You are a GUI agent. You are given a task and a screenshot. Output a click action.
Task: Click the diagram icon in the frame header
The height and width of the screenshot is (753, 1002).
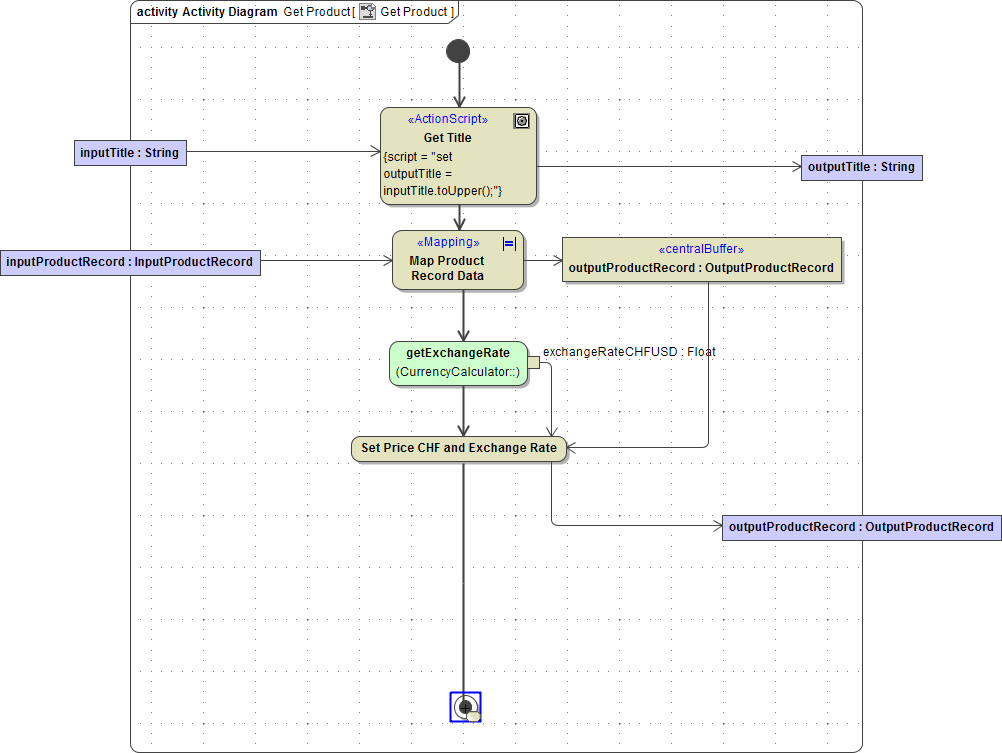point(367,11)
